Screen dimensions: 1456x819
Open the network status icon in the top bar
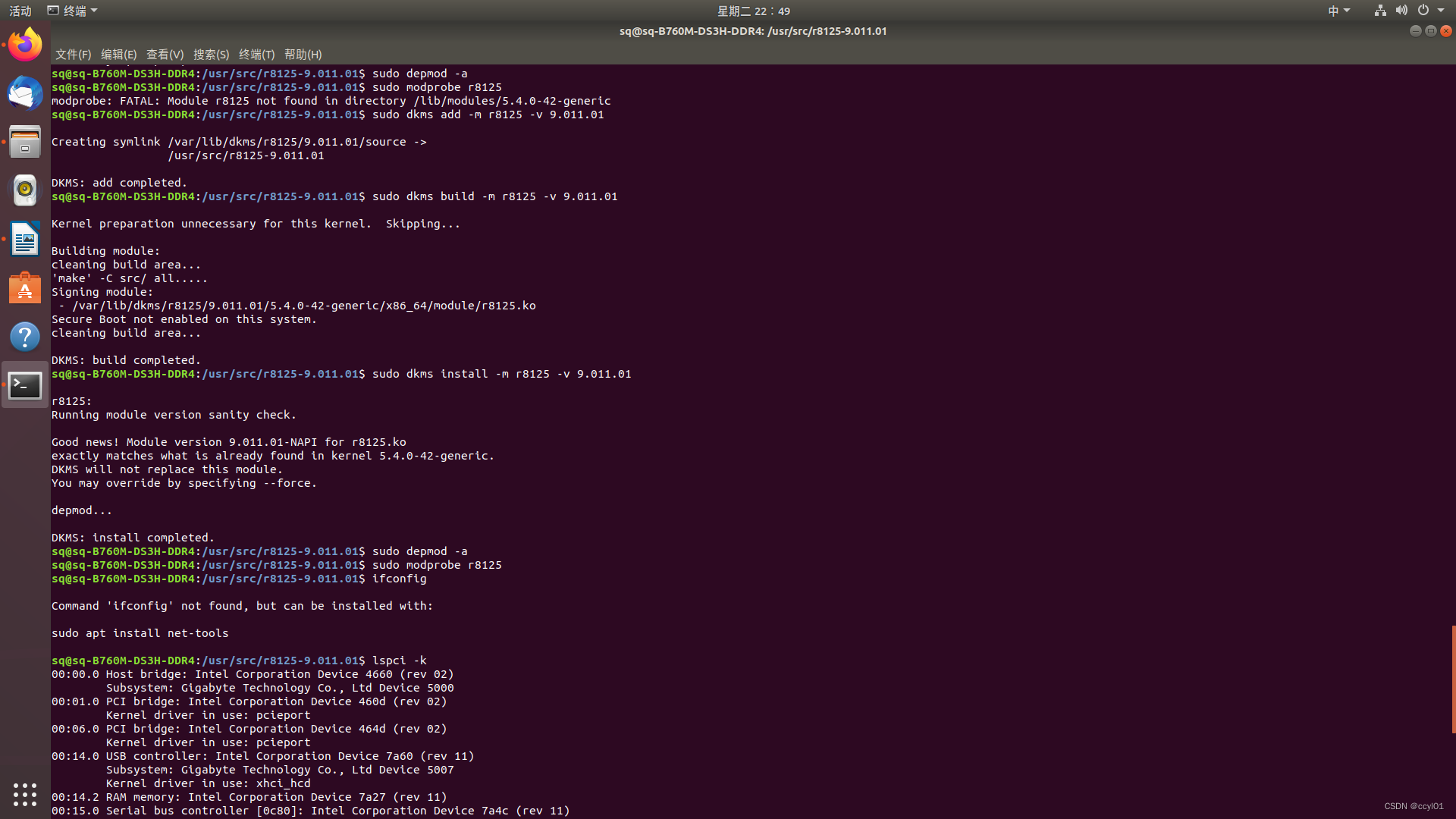click(x=1380, y=11)
